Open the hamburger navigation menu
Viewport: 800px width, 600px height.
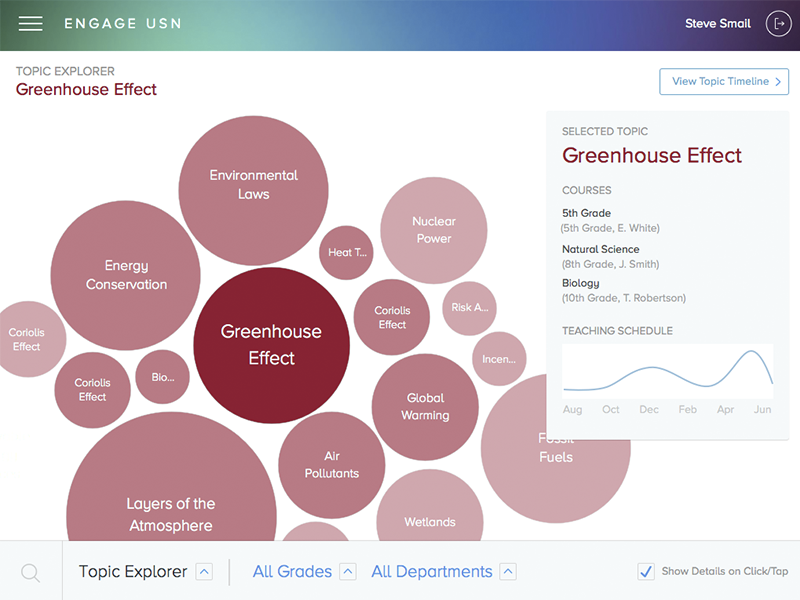click(30, 23)
